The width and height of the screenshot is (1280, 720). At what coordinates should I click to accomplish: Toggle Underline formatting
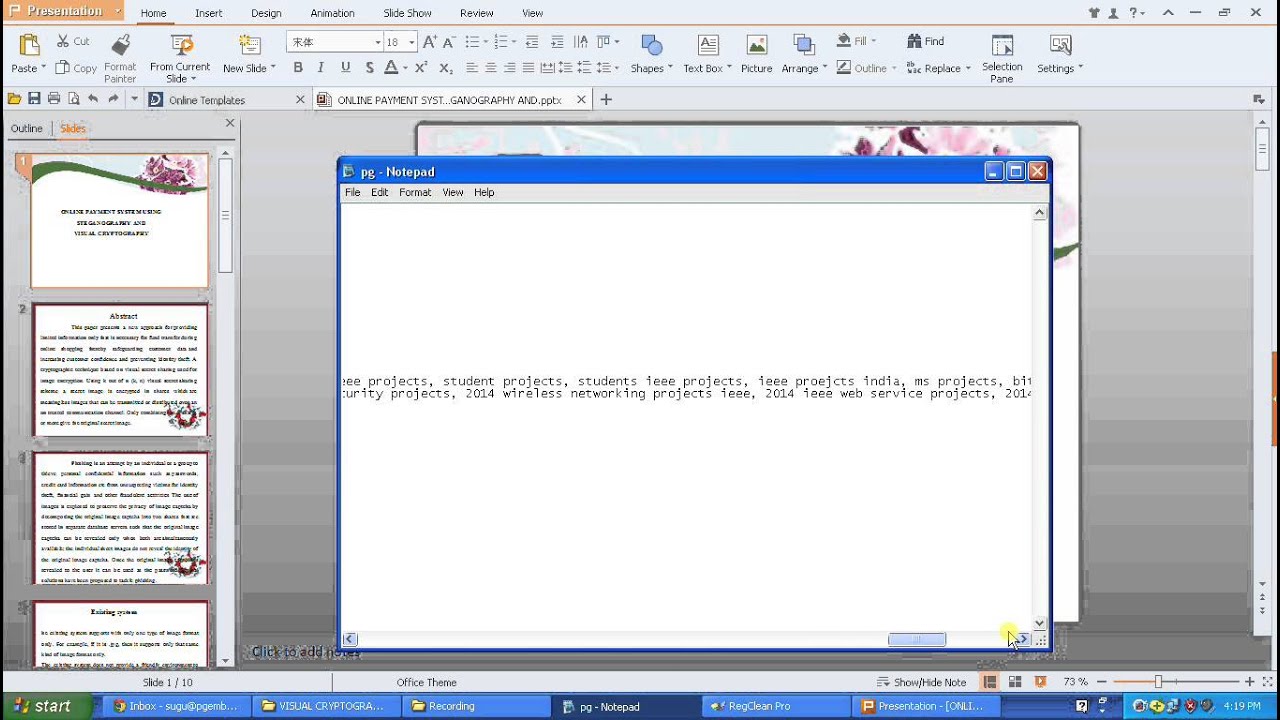pyautogui.click(x=345, y=68)
